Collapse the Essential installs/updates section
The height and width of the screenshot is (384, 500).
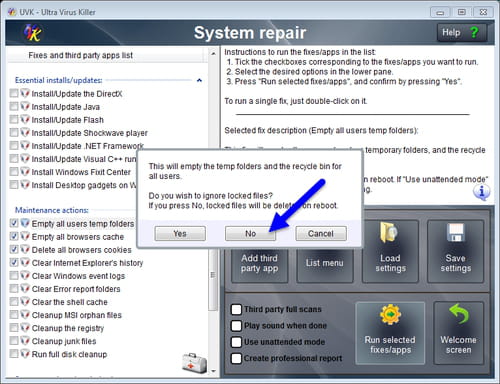pyautogui.click(x=199, y=80)
